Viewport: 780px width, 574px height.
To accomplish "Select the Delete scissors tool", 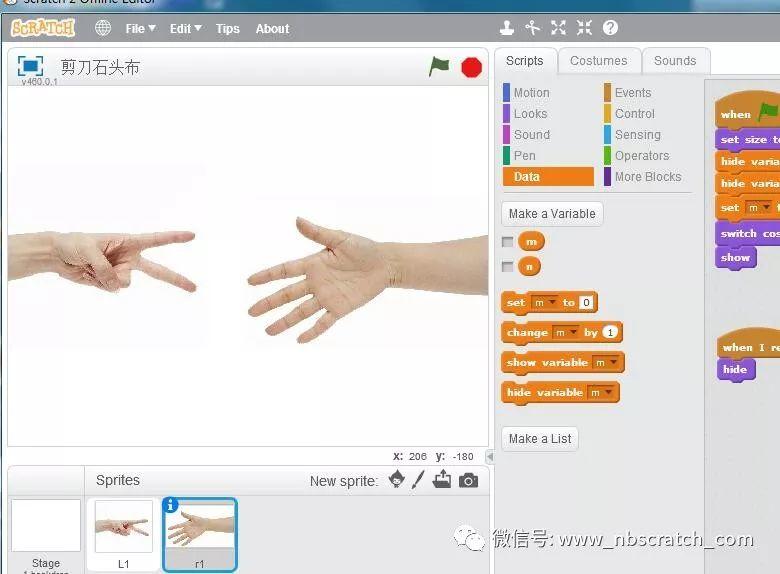I will pos(533,28).
